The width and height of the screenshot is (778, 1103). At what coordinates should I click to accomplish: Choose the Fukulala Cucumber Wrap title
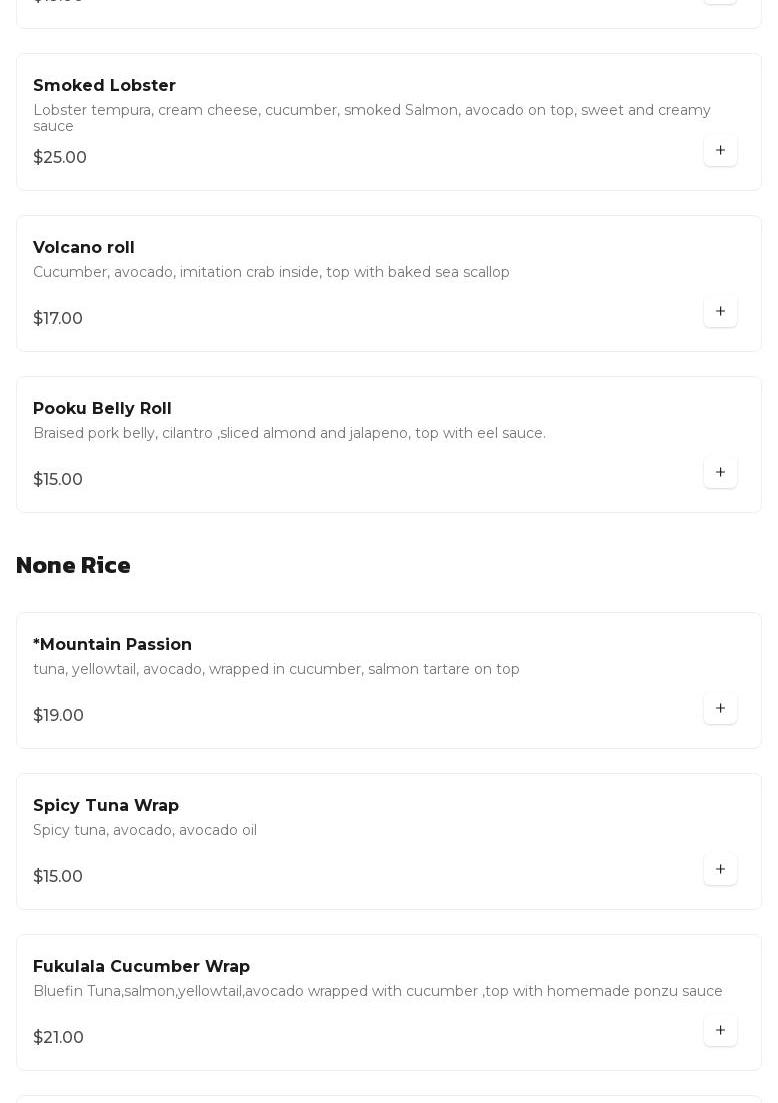pos(141,966)
